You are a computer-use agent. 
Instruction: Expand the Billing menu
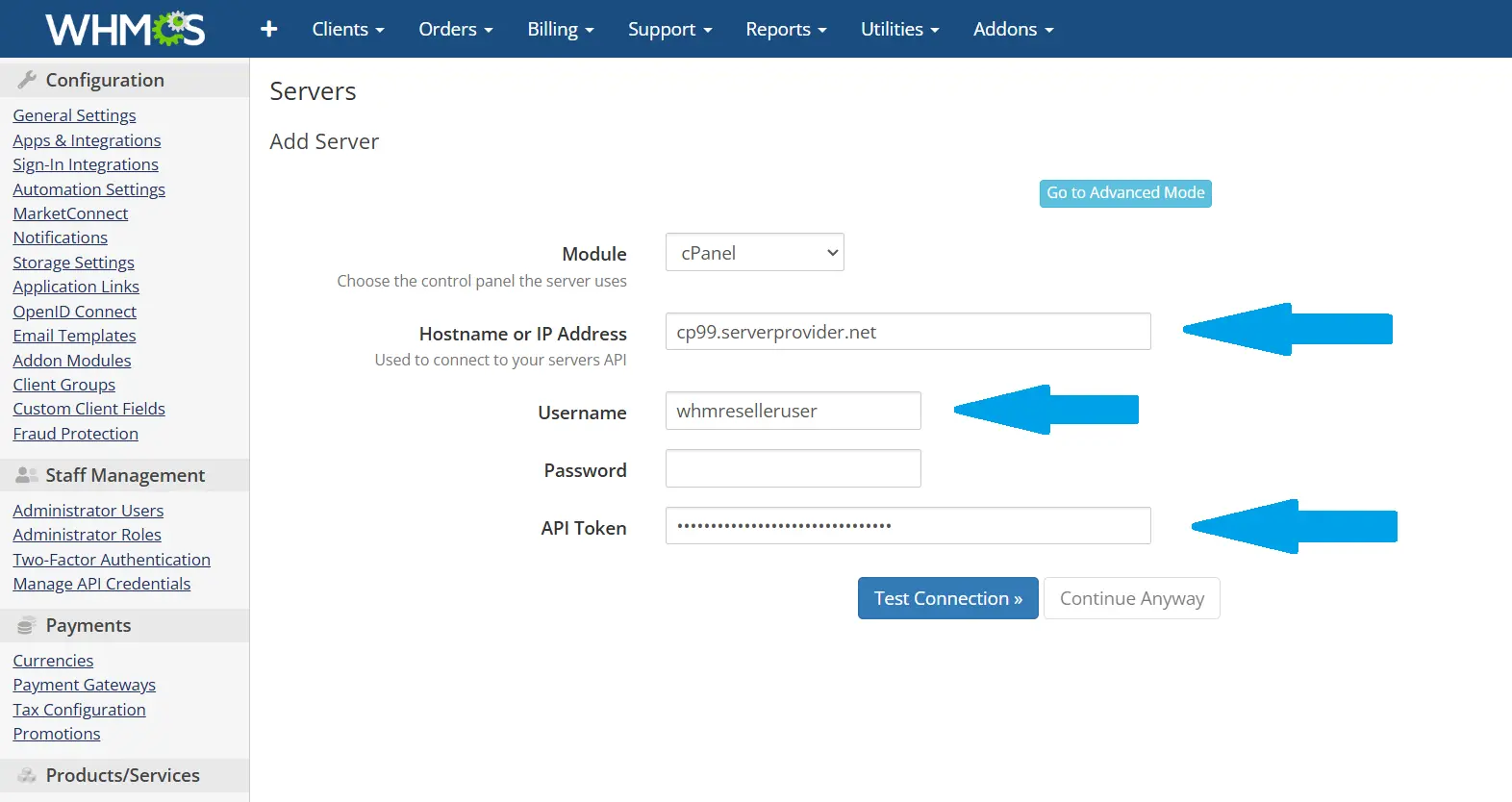560,29
